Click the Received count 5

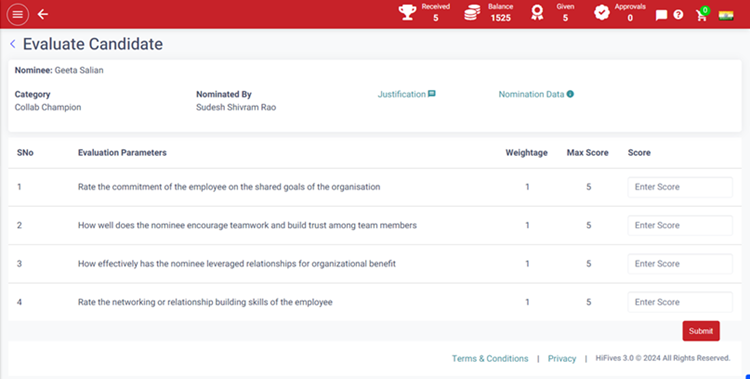tap(436, 18)
